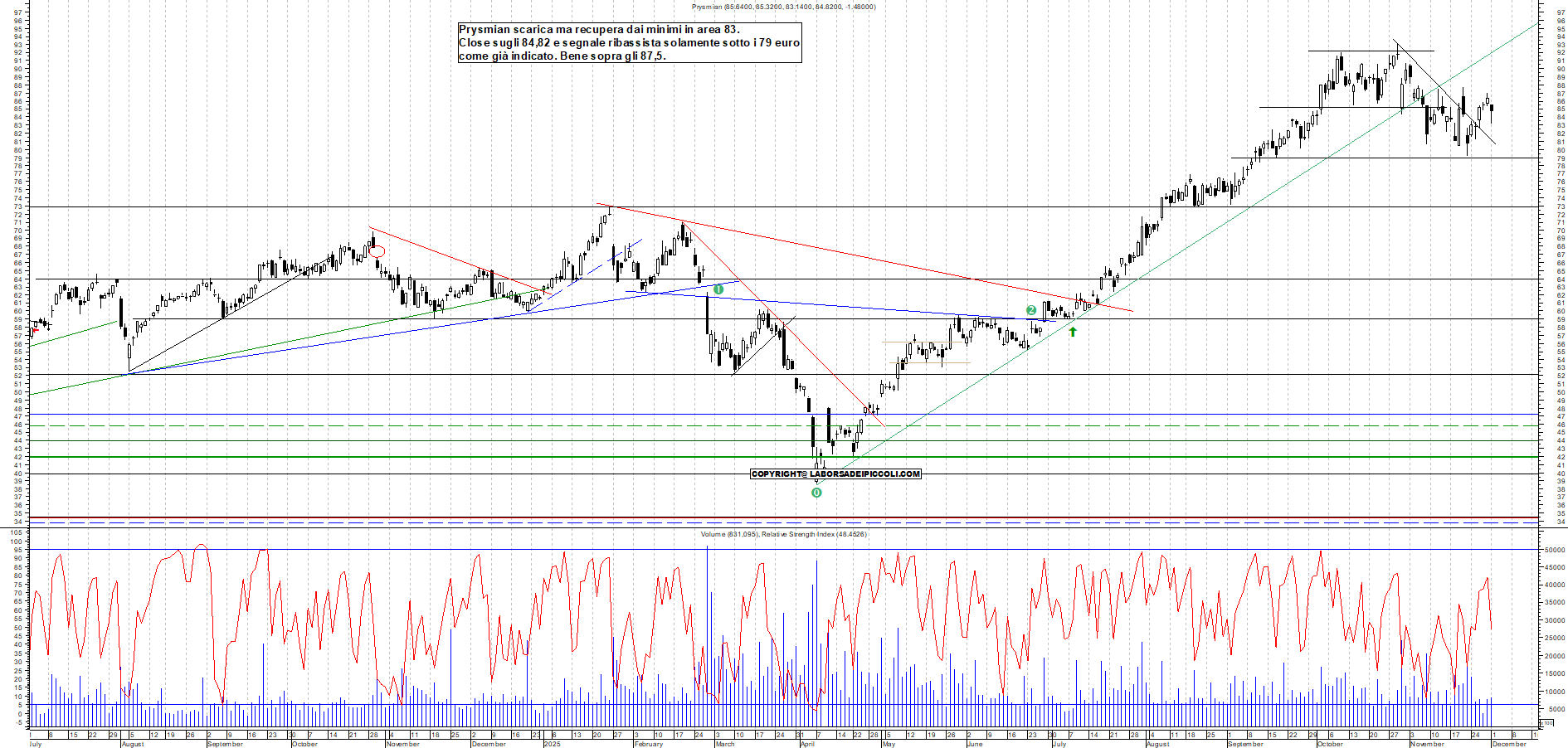Image resolution: width=1568 pixels, height=748 pixels.
Task: Click the Prysmian quote title at the top
Action: 783,6
